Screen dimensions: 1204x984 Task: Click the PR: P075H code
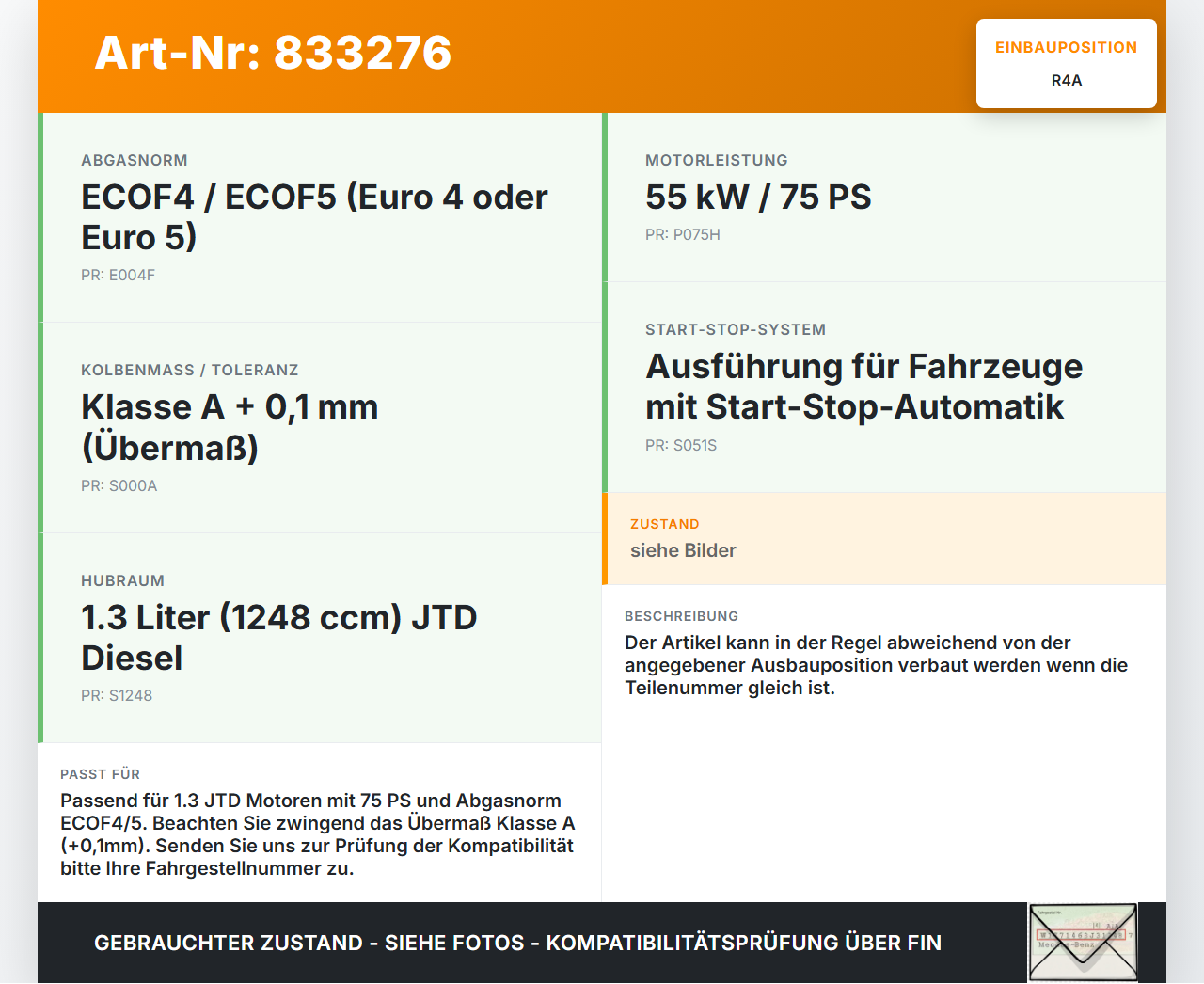click(x=683, y=235)
